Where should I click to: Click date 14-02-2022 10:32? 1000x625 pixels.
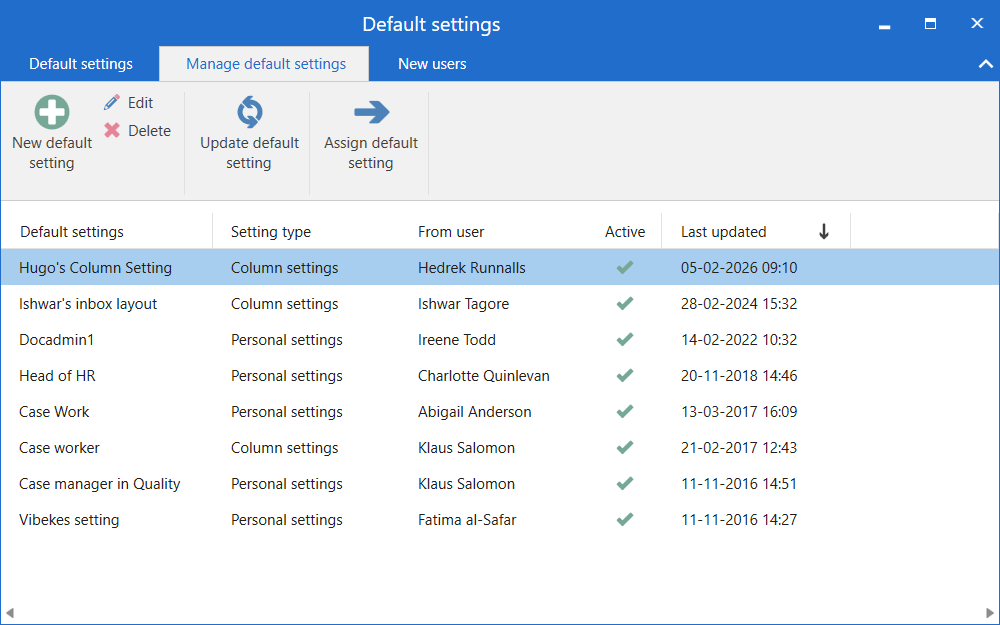click(739, 340)
